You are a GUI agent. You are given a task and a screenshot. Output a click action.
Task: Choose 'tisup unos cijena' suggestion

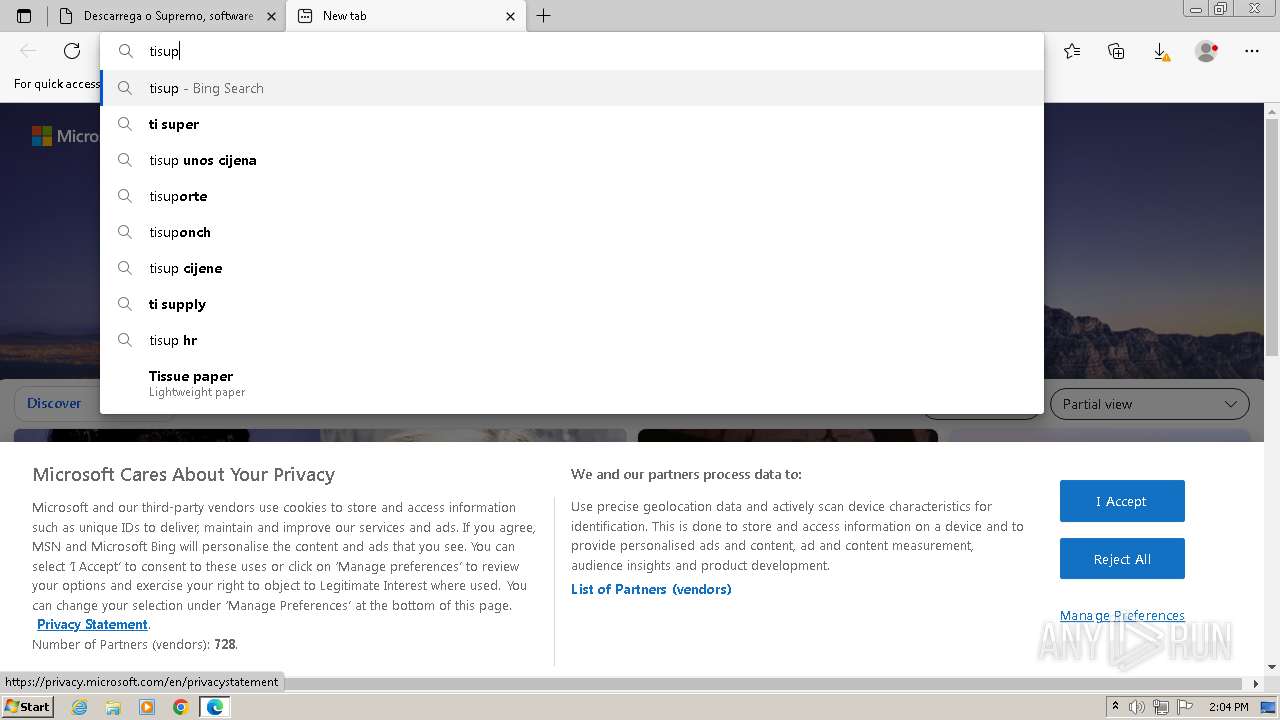point(572,160)
